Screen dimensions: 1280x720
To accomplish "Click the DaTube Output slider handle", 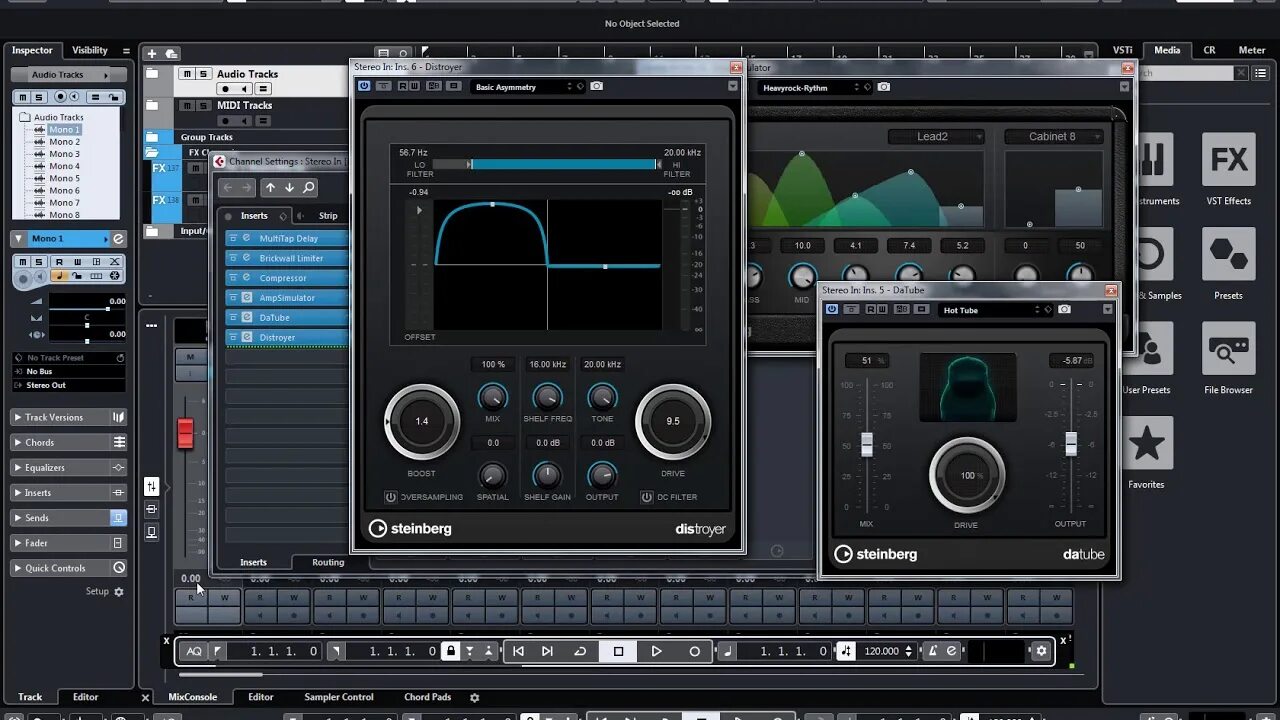I will [x=1071, y=444].
